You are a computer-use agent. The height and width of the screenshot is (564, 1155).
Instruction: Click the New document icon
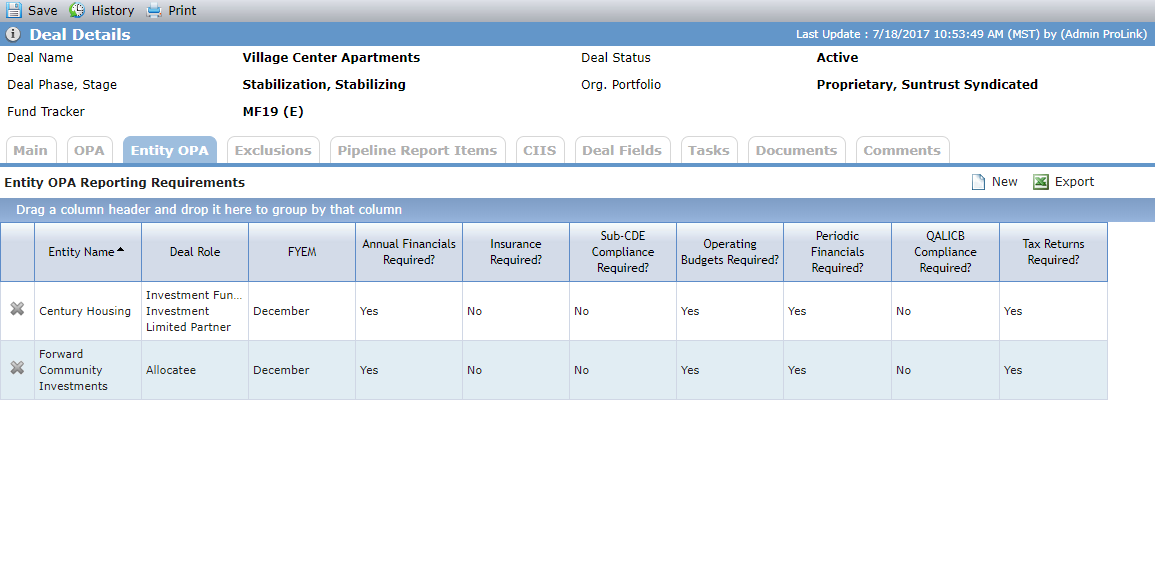[977, 182]
